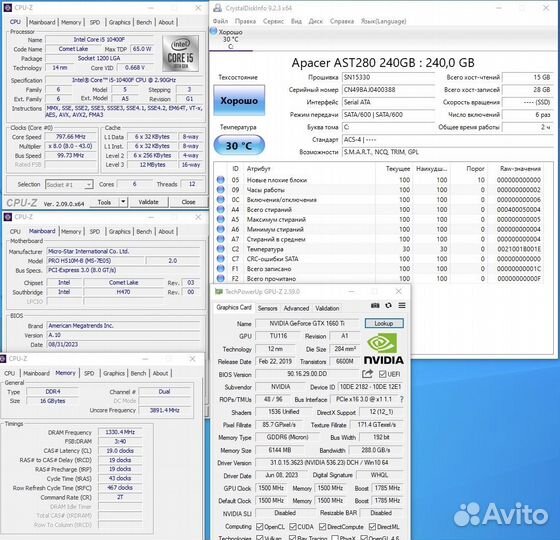Switch to Sensors tab in GPU-Z

(268, 308)
